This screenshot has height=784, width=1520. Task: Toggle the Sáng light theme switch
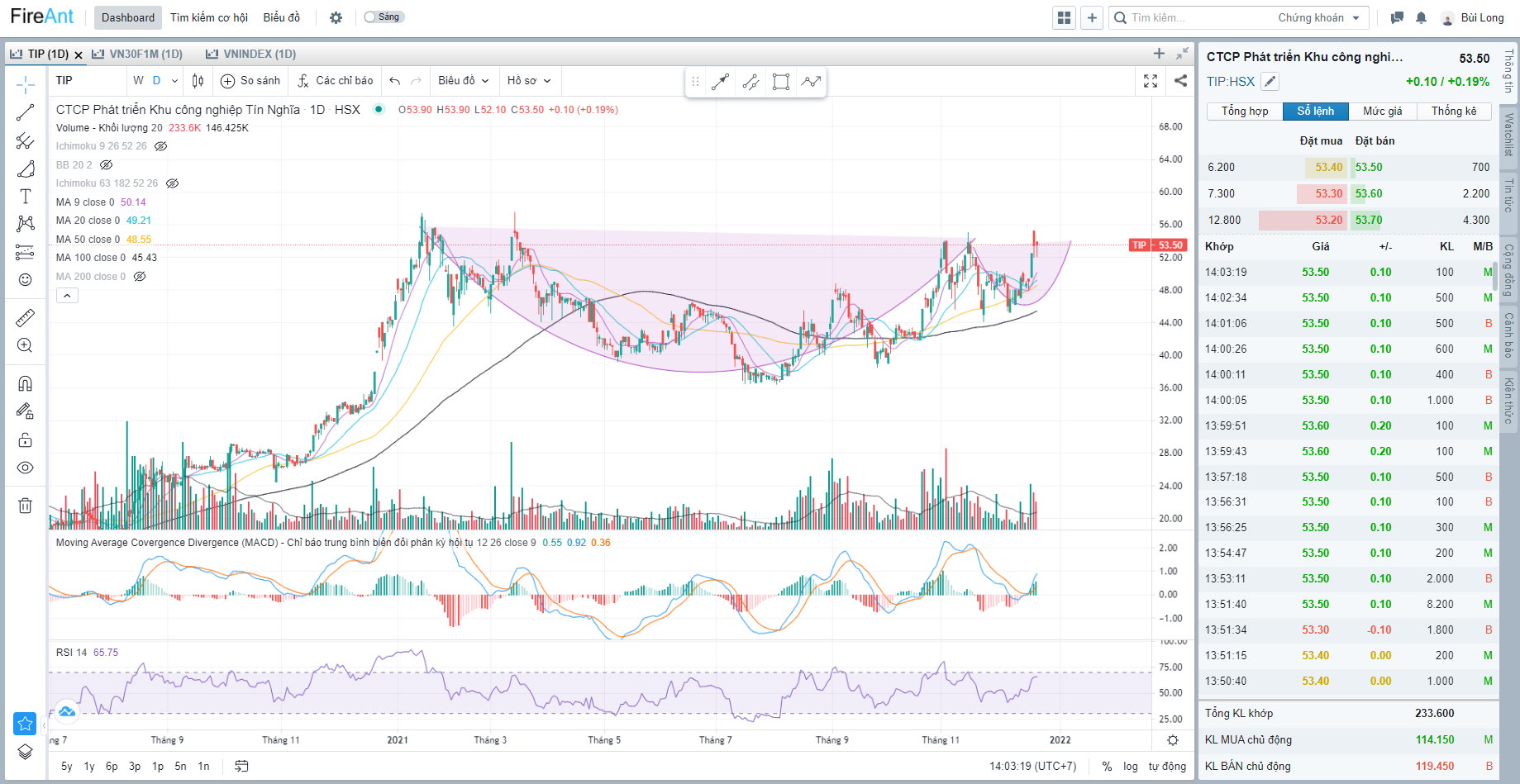tap(383, 17)
